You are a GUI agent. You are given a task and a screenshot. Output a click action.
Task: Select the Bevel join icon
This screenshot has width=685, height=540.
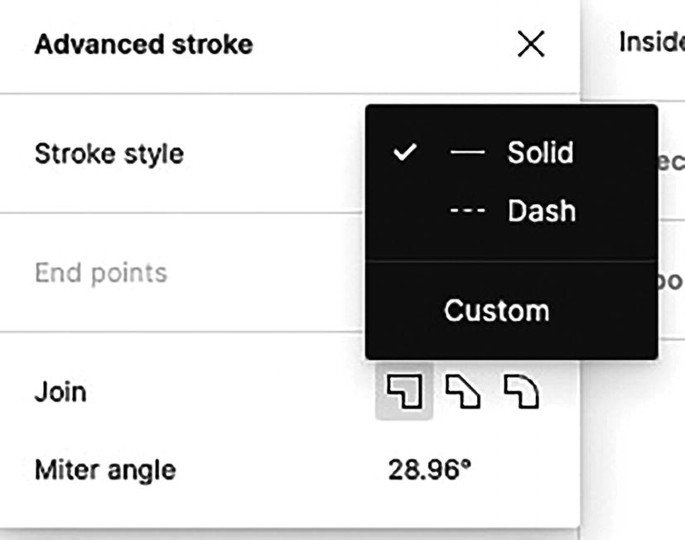click(x=462, y=392)
